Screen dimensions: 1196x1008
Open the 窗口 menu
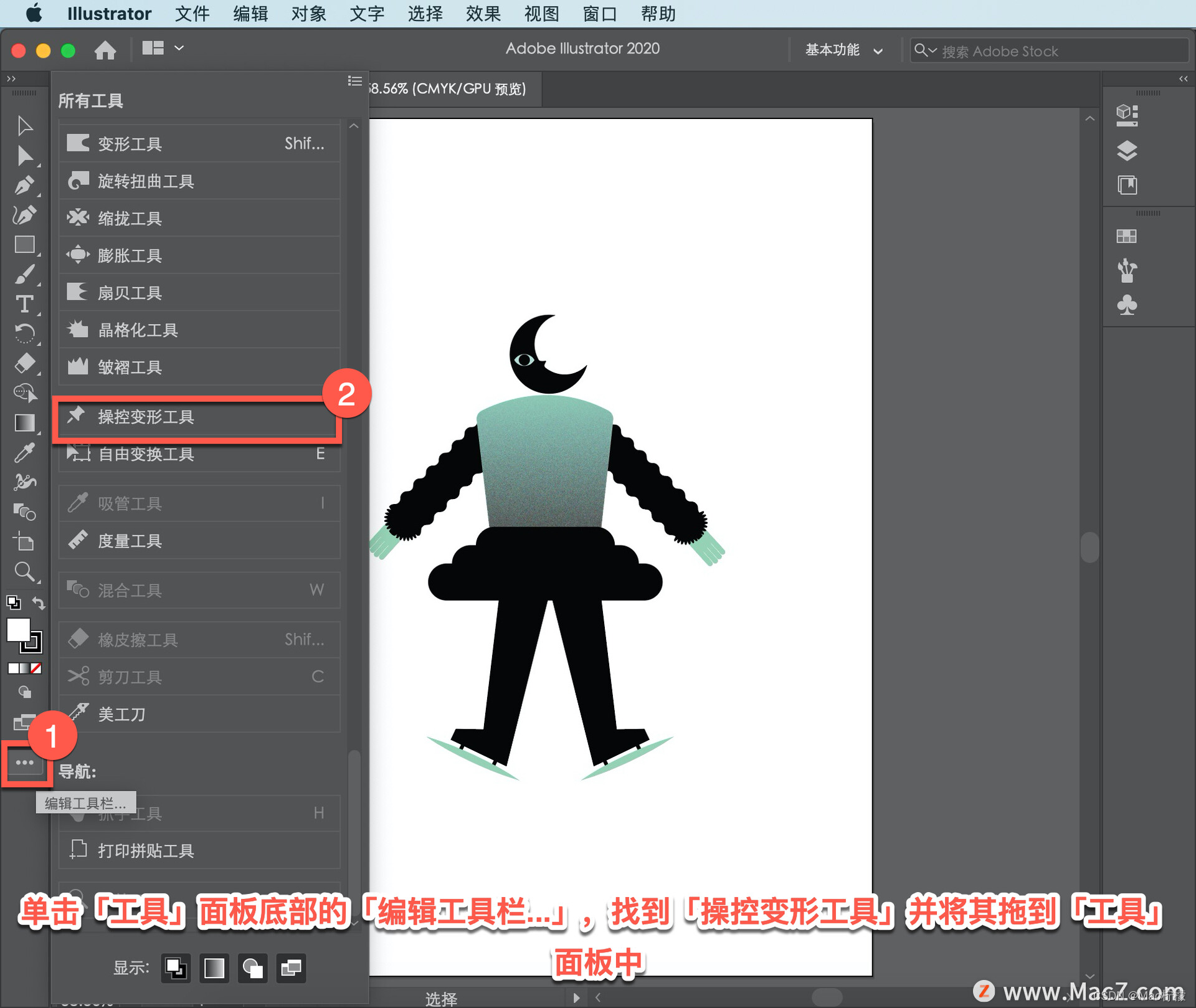[599, 14]
